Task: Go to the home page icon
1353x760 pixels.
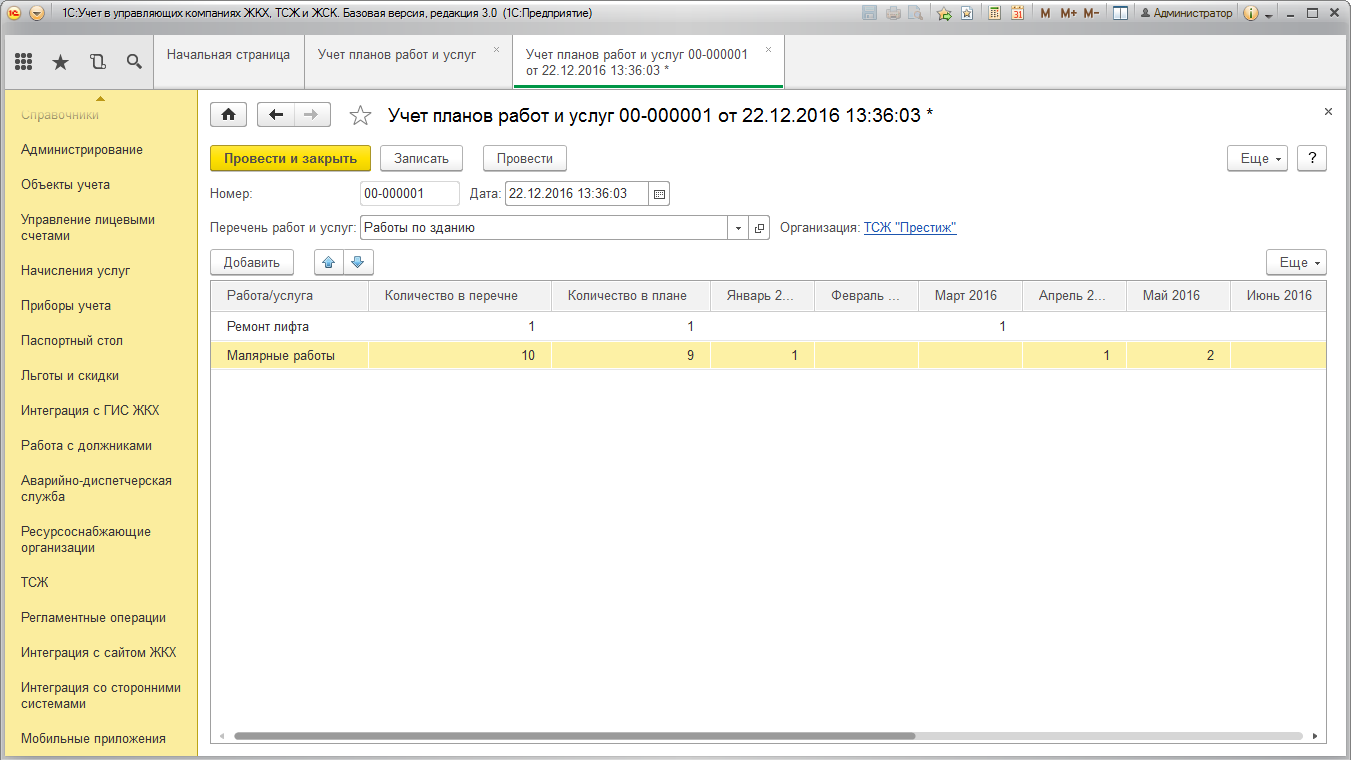Action: pos(228,115)
